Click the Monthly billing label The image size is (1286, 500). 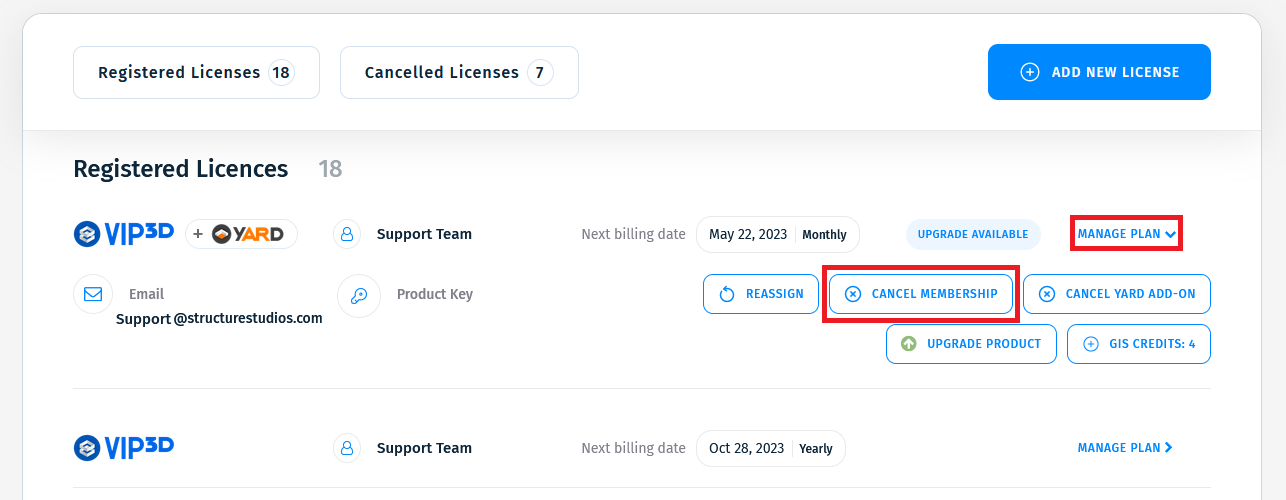point(824,235)
